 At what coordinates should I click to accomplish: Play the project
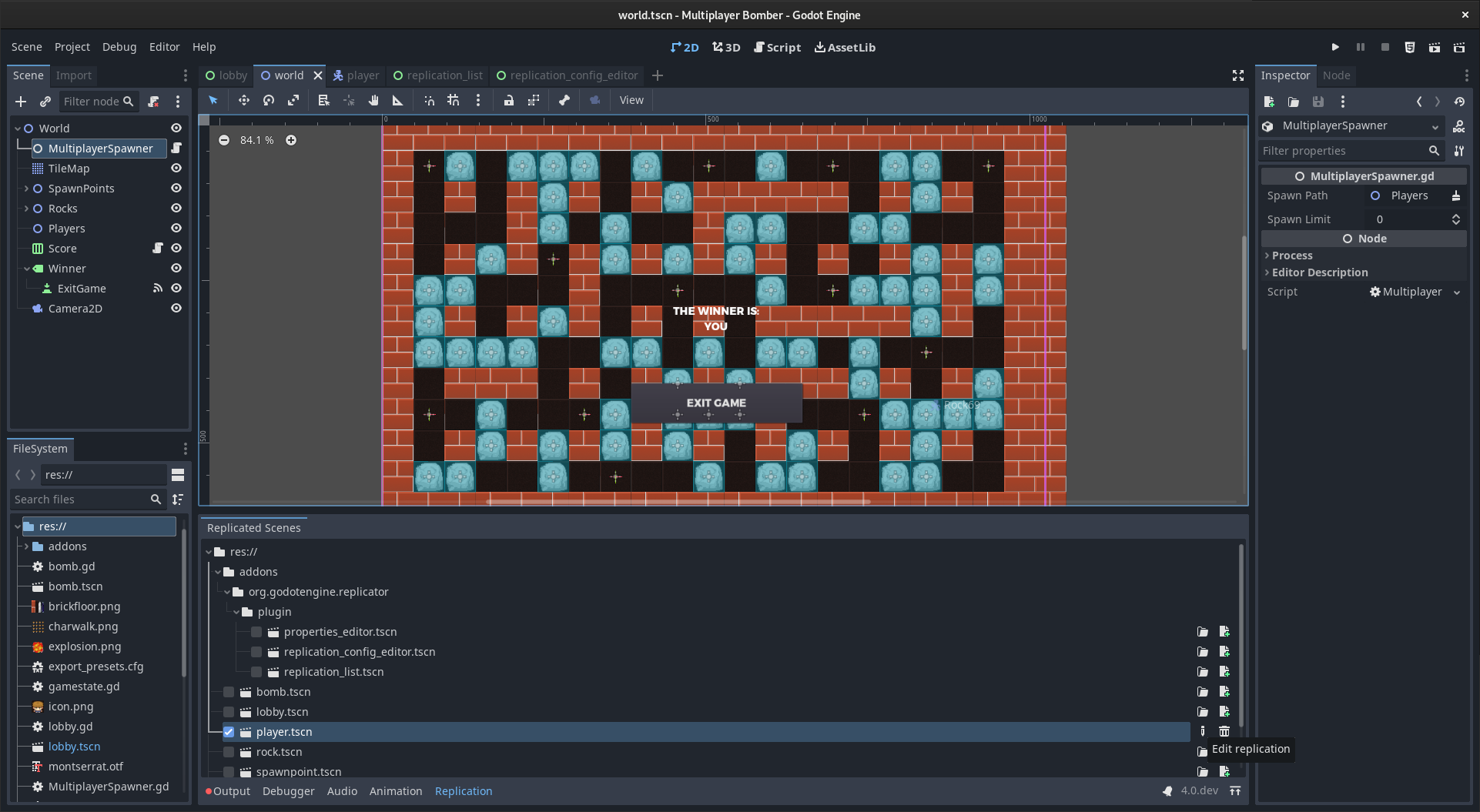click(x=1335, y=47)
